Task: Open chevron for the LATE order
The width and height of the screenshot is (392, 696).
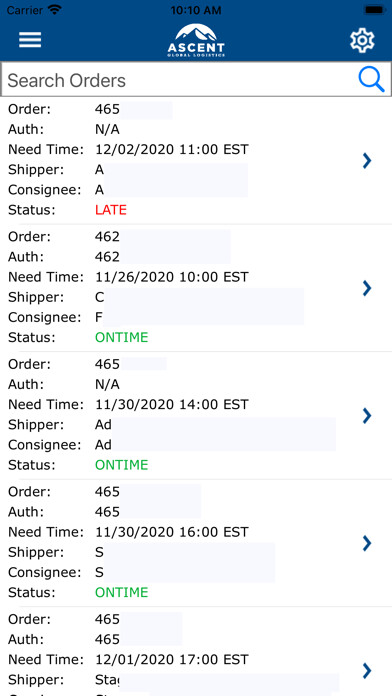Action: 367,161
